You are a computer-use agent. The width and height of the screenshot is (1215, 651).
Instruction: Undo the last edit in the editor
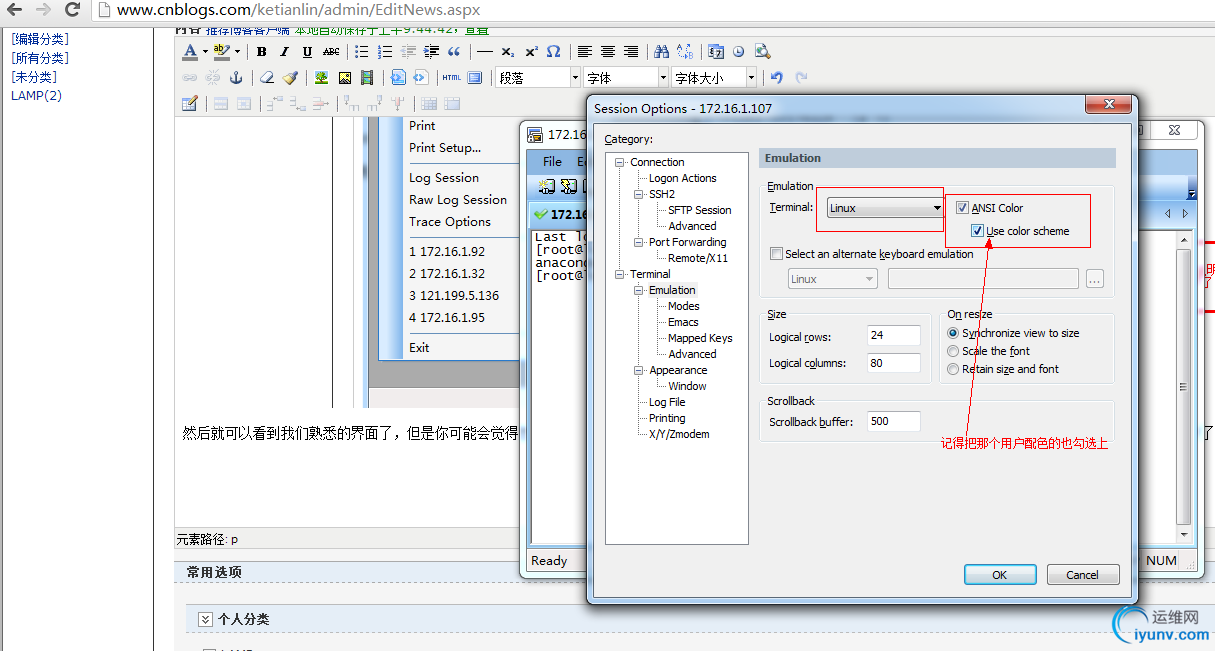pos(777,77)
